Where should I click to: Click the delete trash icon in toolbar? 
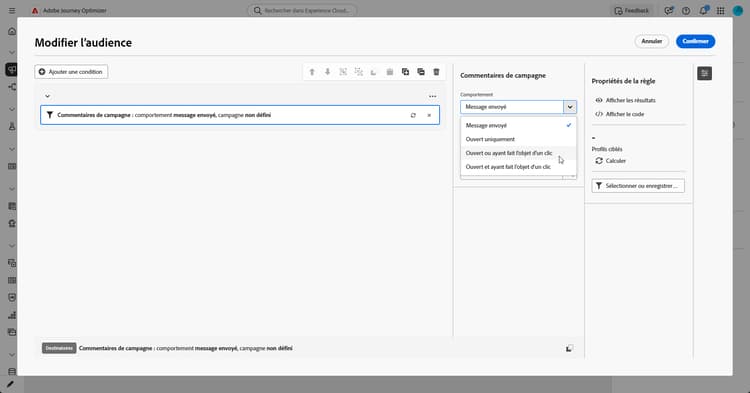click(436, 72)
